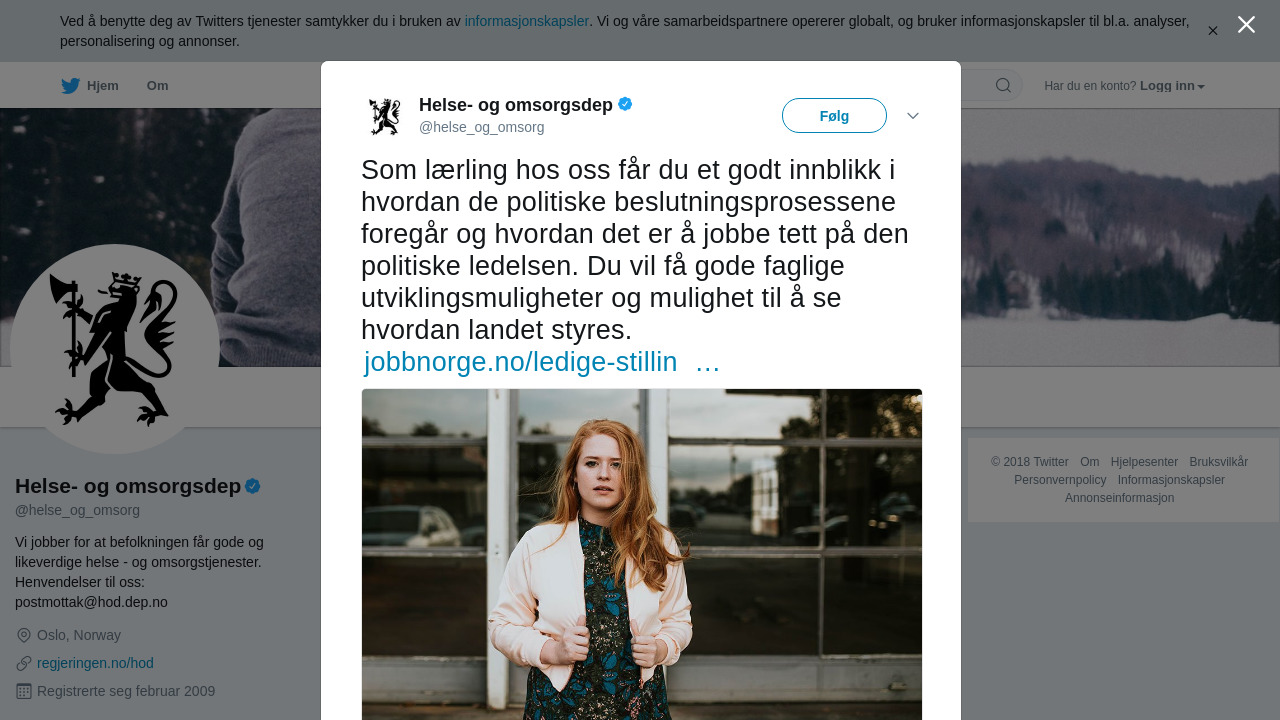
Task: Open the Bruksvilkår footer link
Action: click(1218, 462)
